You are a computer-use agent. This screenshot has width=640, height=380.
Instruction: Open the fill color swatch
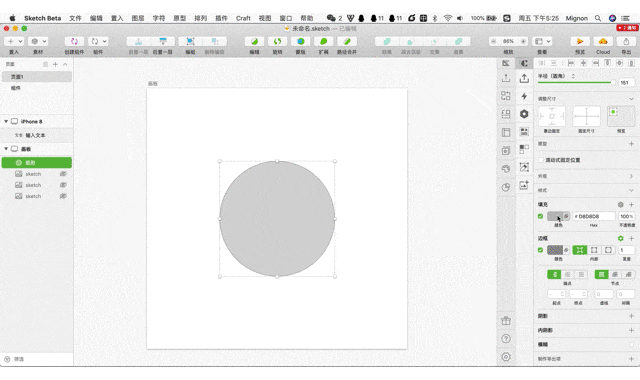pyautogui.click(x=555, y=216)
